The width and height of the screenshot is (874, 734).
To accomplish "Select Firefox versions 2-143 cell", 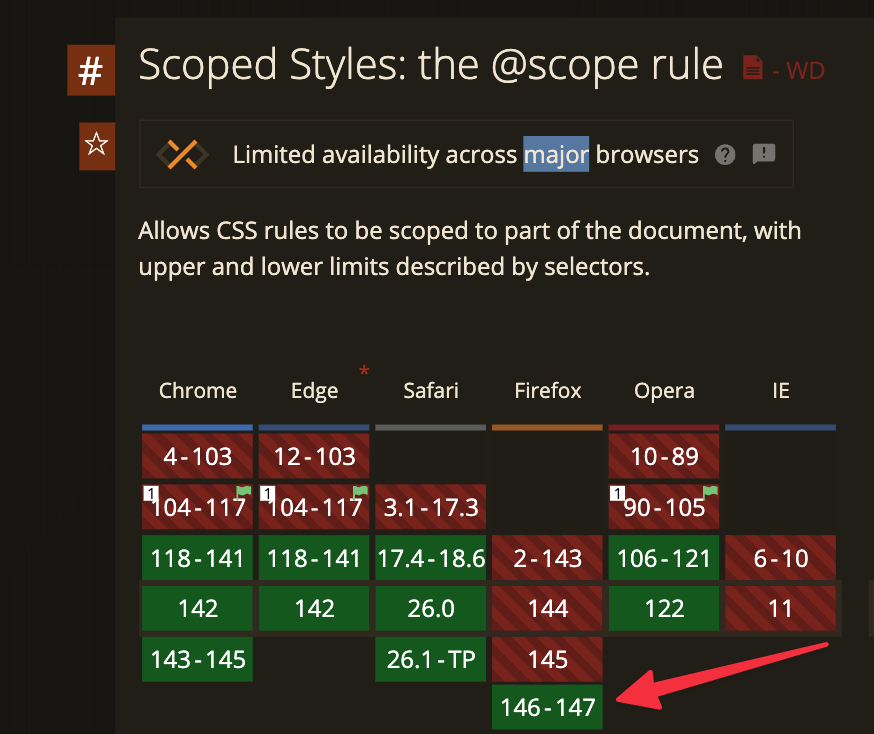I will [547, 558].
